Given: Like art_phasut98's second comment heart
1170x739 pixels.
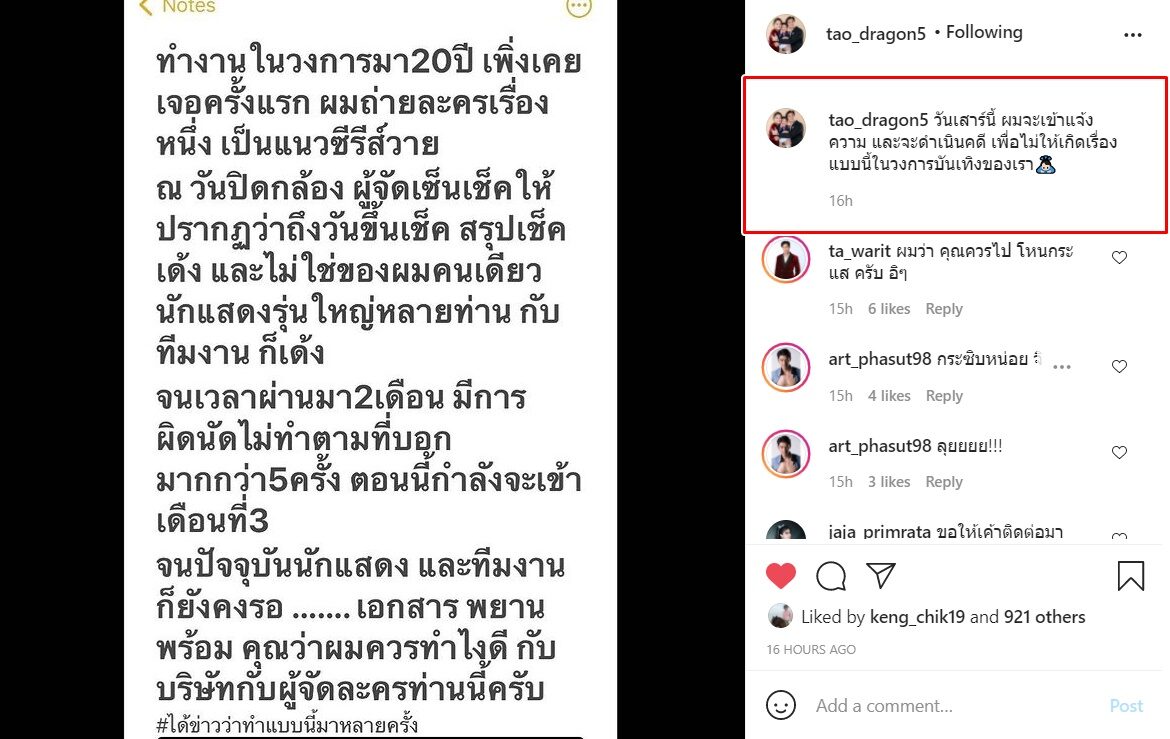Looking at the screenshot, I should coord(1119,452).
